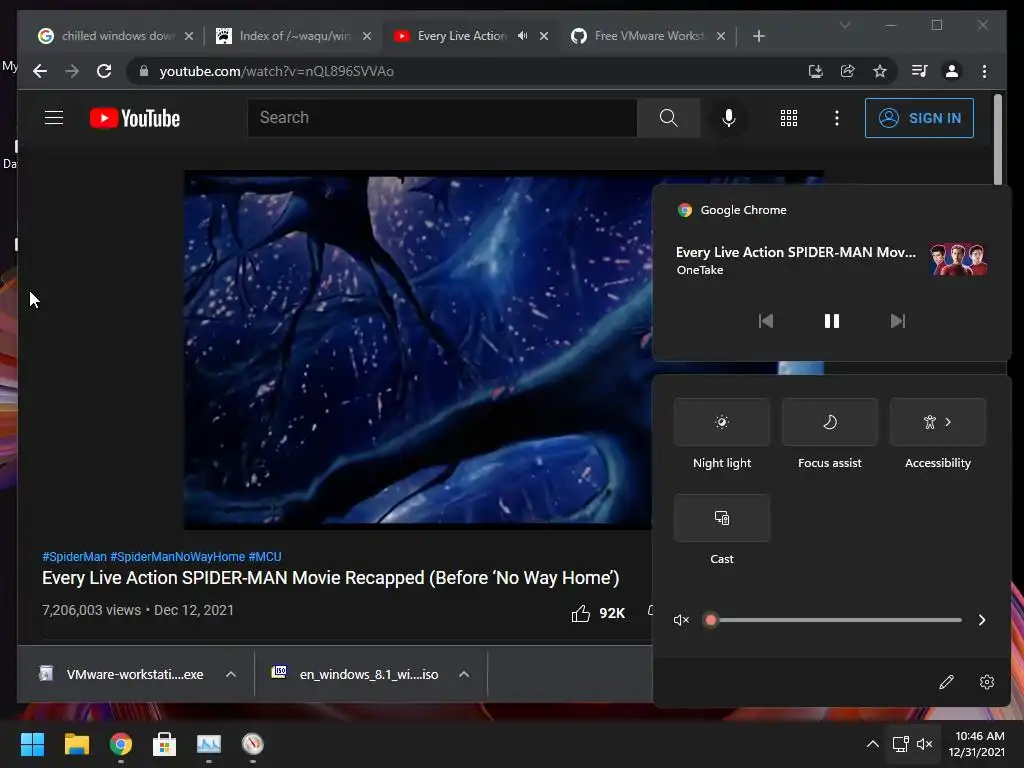Show hidden system tray icons
Screen dimensions: 1024x768
872,744
